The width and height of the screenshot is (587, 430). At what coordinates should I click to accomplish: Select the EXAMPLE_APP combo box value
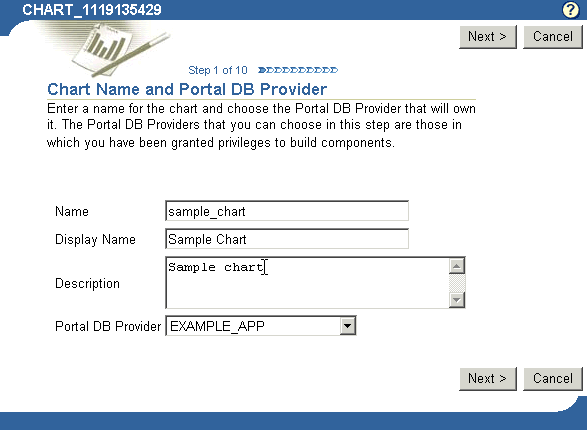[x=254, y=326]
